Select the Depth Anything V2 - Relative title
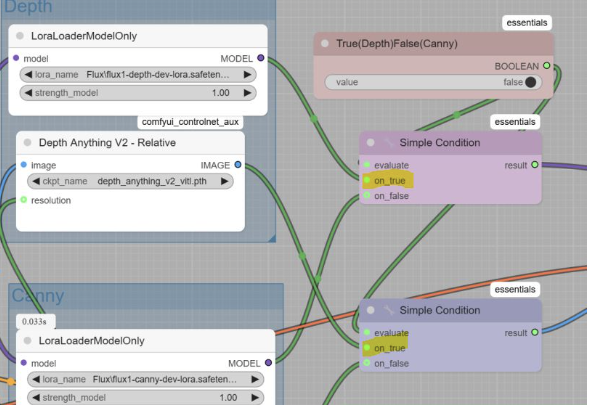Screen dimensions: 590x405 [107, 142]
